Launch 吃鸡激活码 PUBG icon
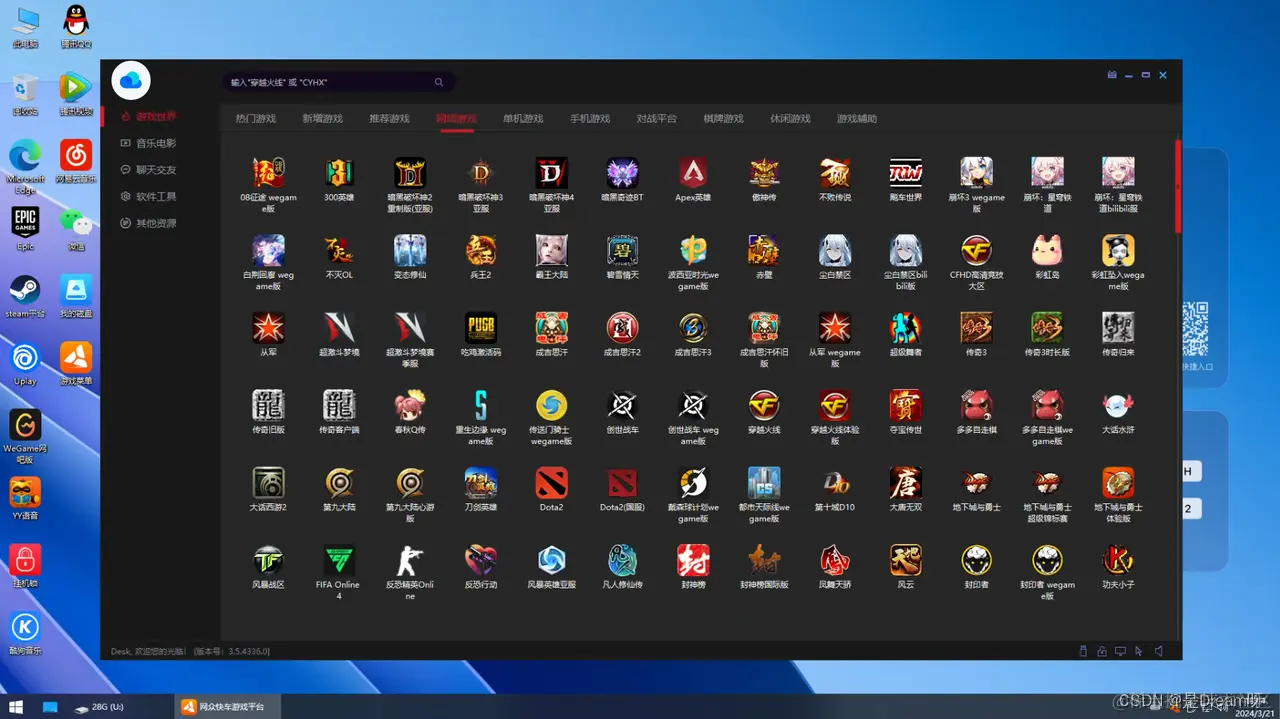The height and width of the screenshot is (719, 1280). [x=481, y=328]
